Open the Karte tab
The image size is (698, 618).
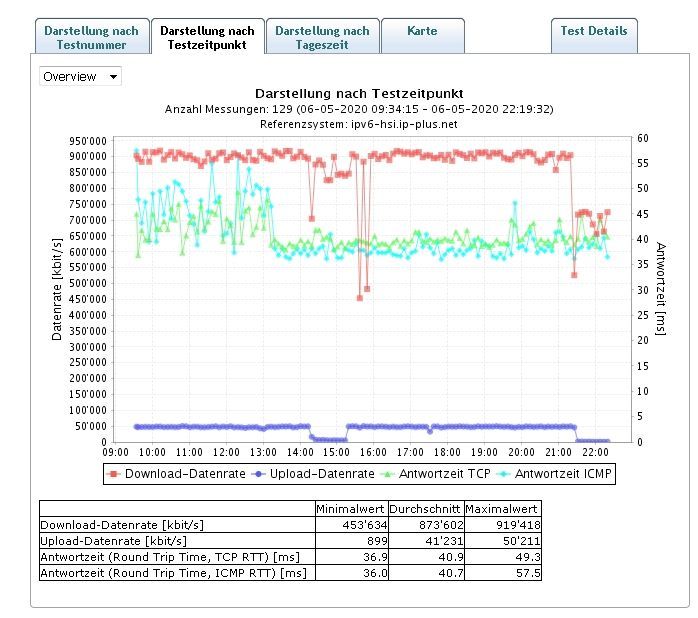422,36
